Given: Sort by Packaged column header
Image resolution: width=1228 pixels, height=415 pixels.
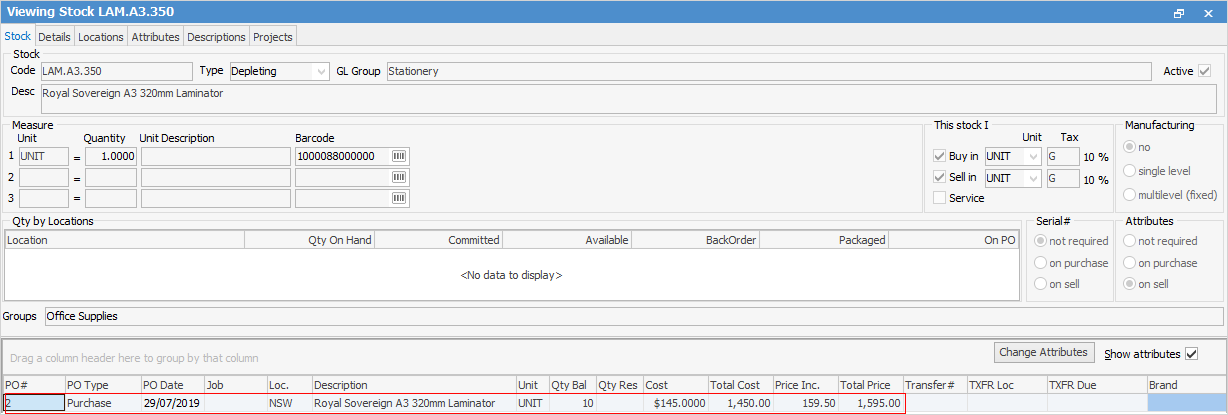Looking at the screenshot, I should pos(824,240).
